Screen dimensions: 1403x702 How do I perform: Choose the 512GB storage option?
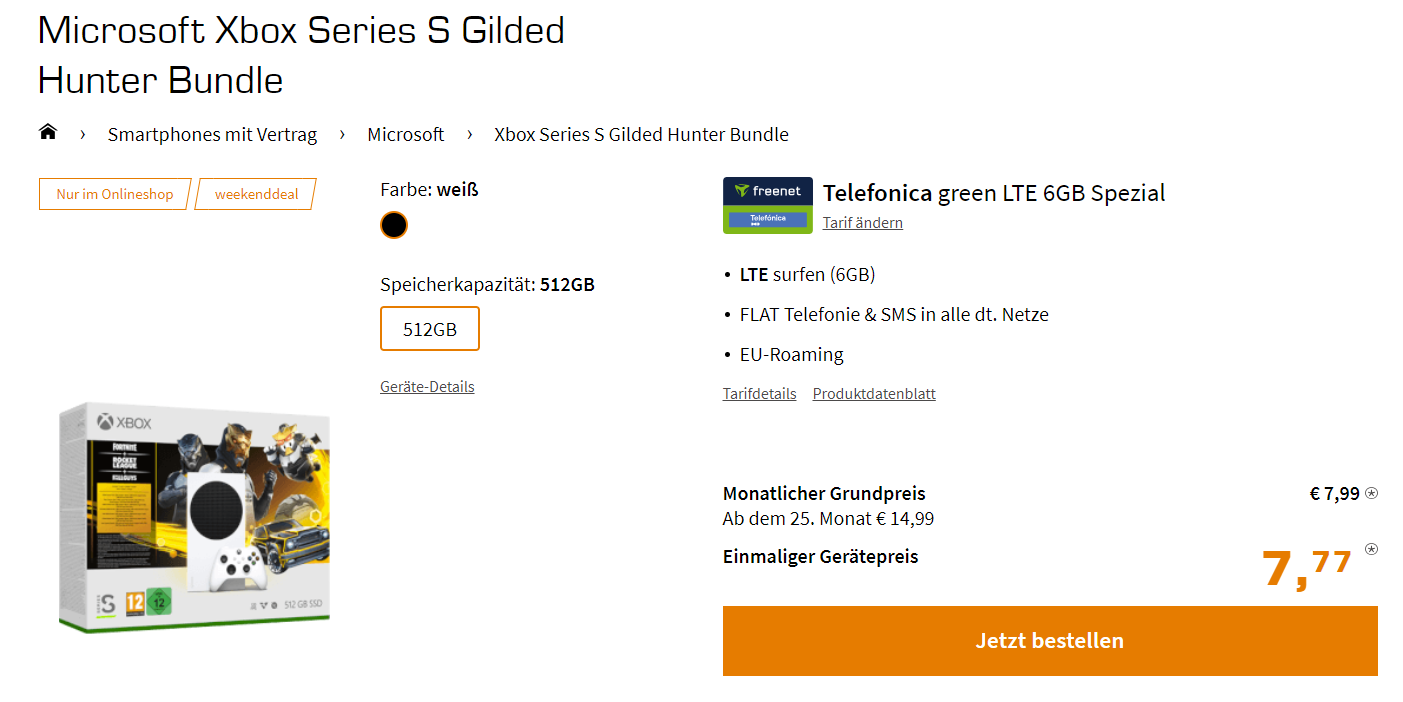(430, 329)
